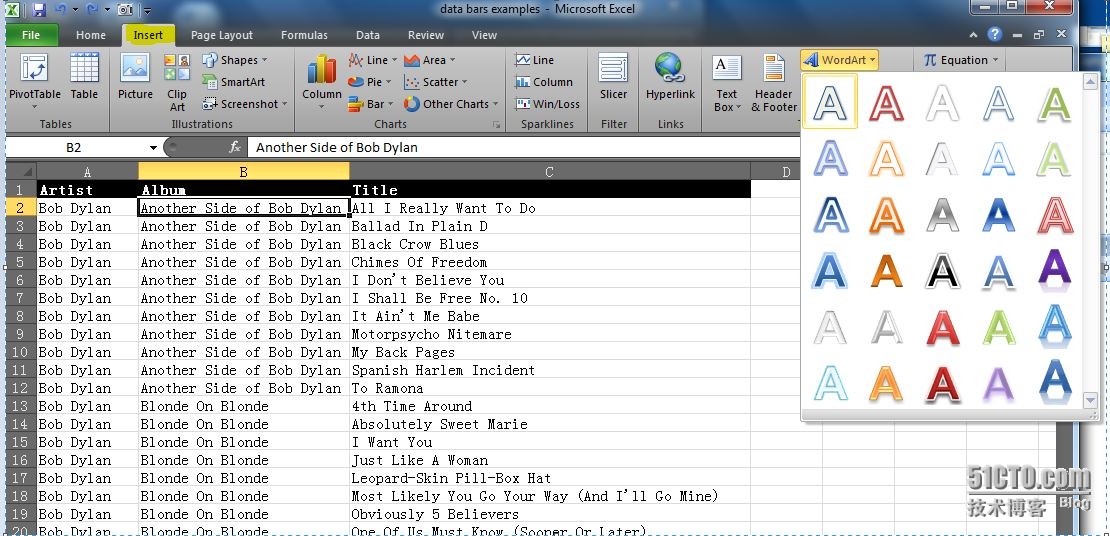1110x536 pixels.
Task: Open the WordArt gallery button
Action: (840, 60)
